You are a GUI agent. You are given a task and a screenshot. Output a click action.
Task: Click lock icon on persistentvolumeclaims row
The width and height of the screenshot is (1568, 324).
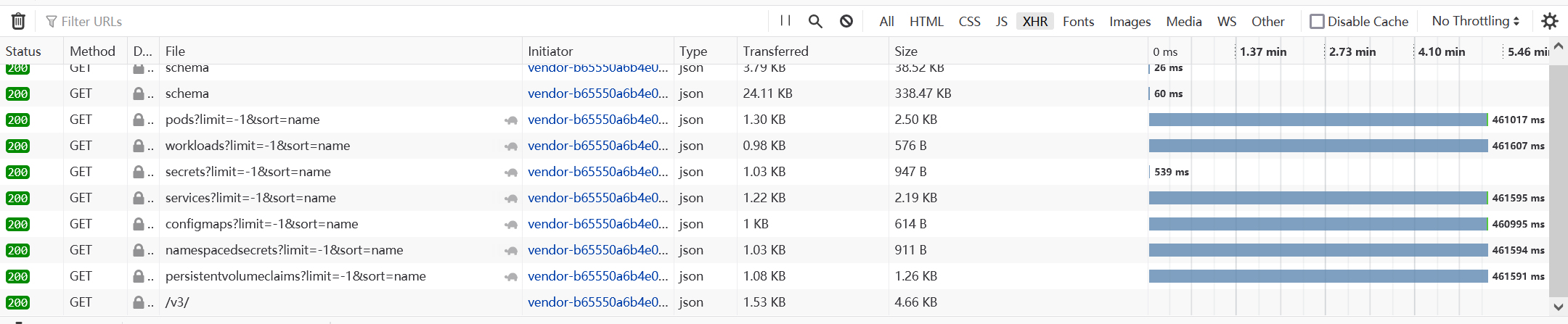(x=139, y=276)
